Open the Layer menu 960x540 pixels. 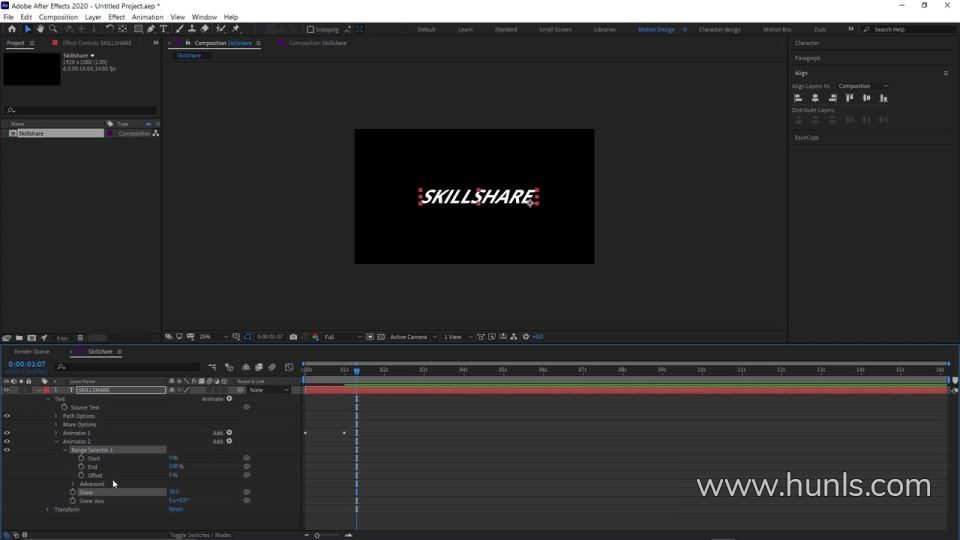(x=93, y=17)
